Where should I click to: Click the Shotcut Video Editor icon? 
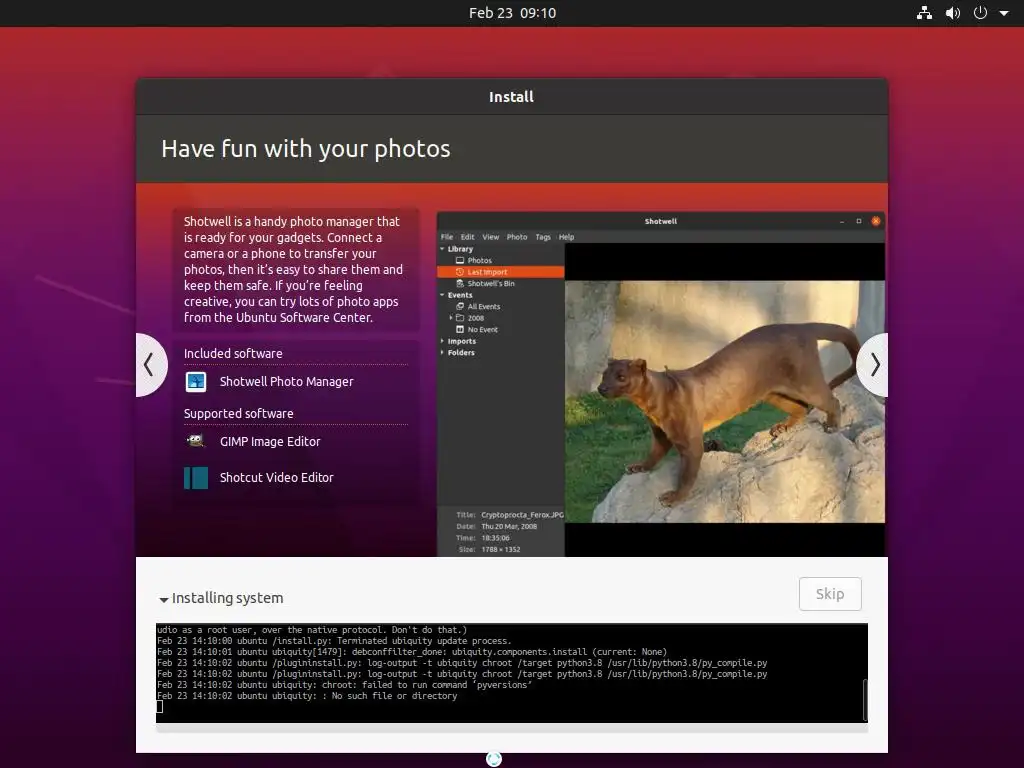click(196, 477)
